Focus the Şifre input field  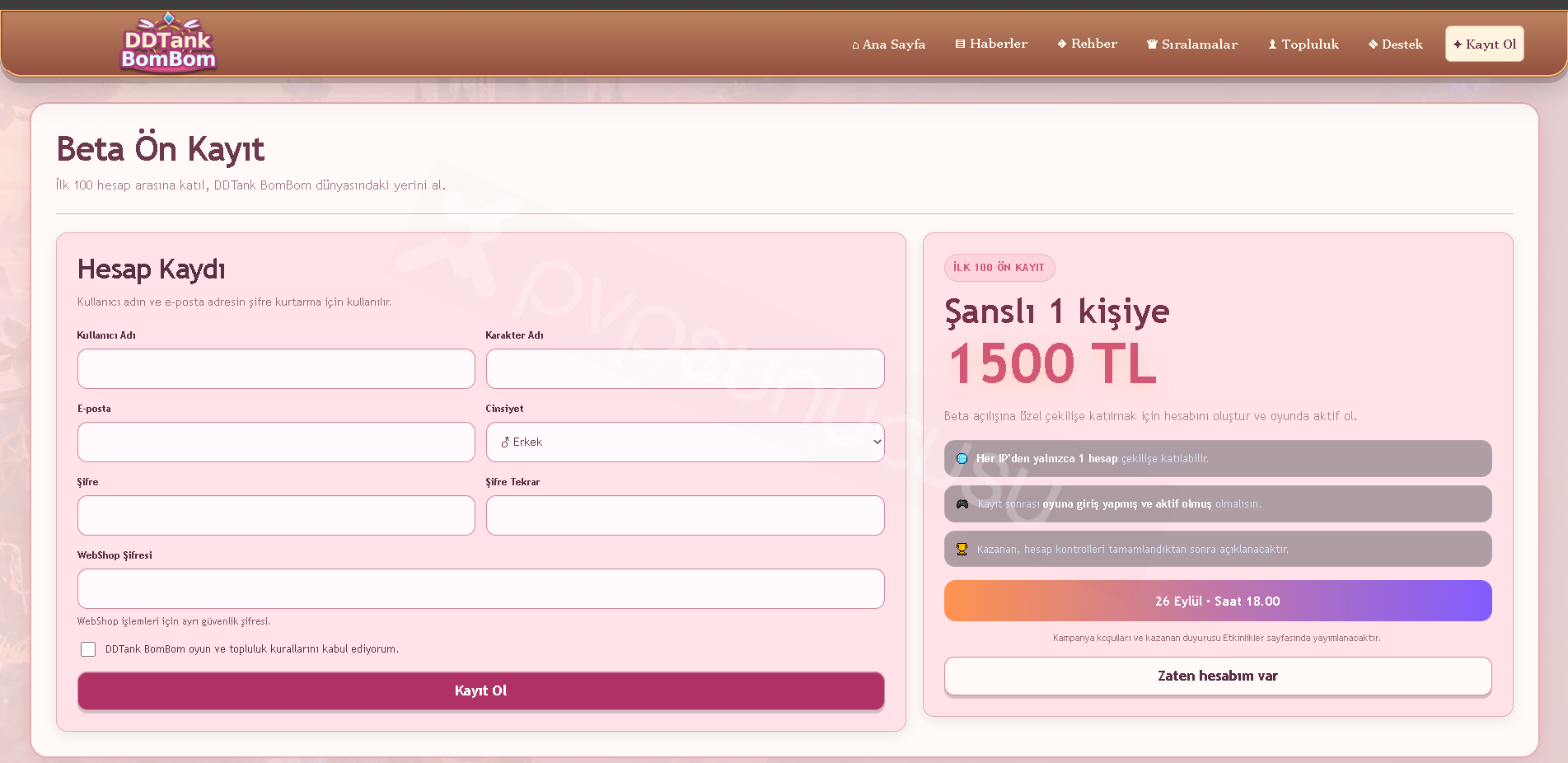276,516
